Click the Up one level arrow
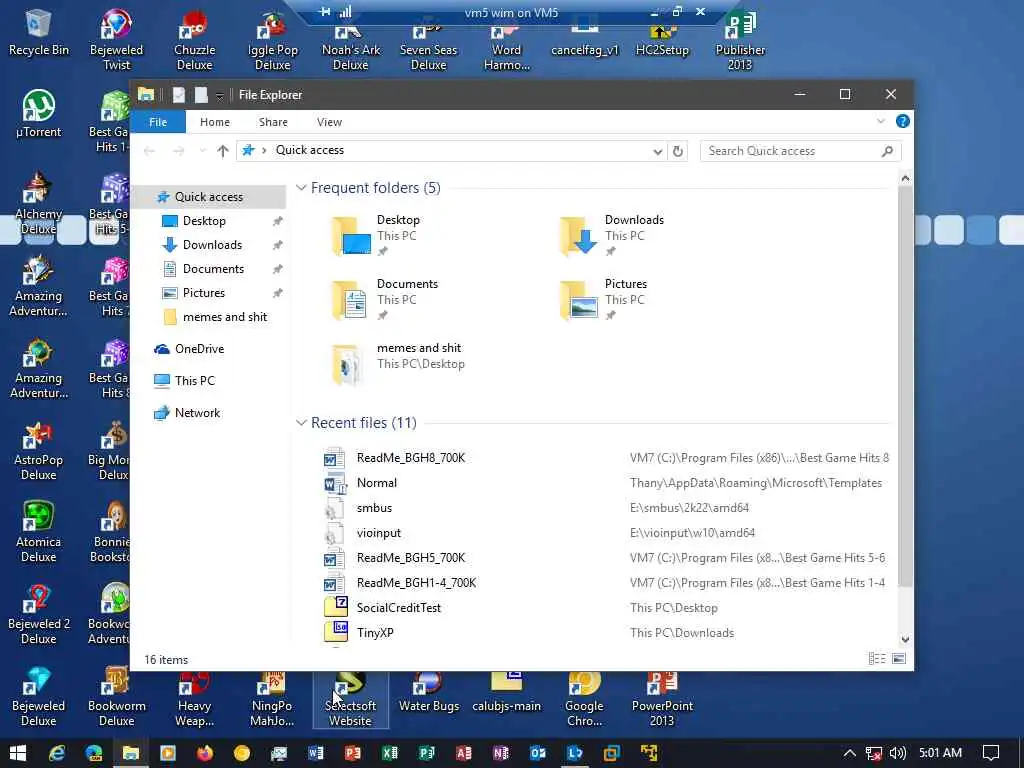Image resolution: width=1024 pixels, height=768 pixels. (223, 151)
